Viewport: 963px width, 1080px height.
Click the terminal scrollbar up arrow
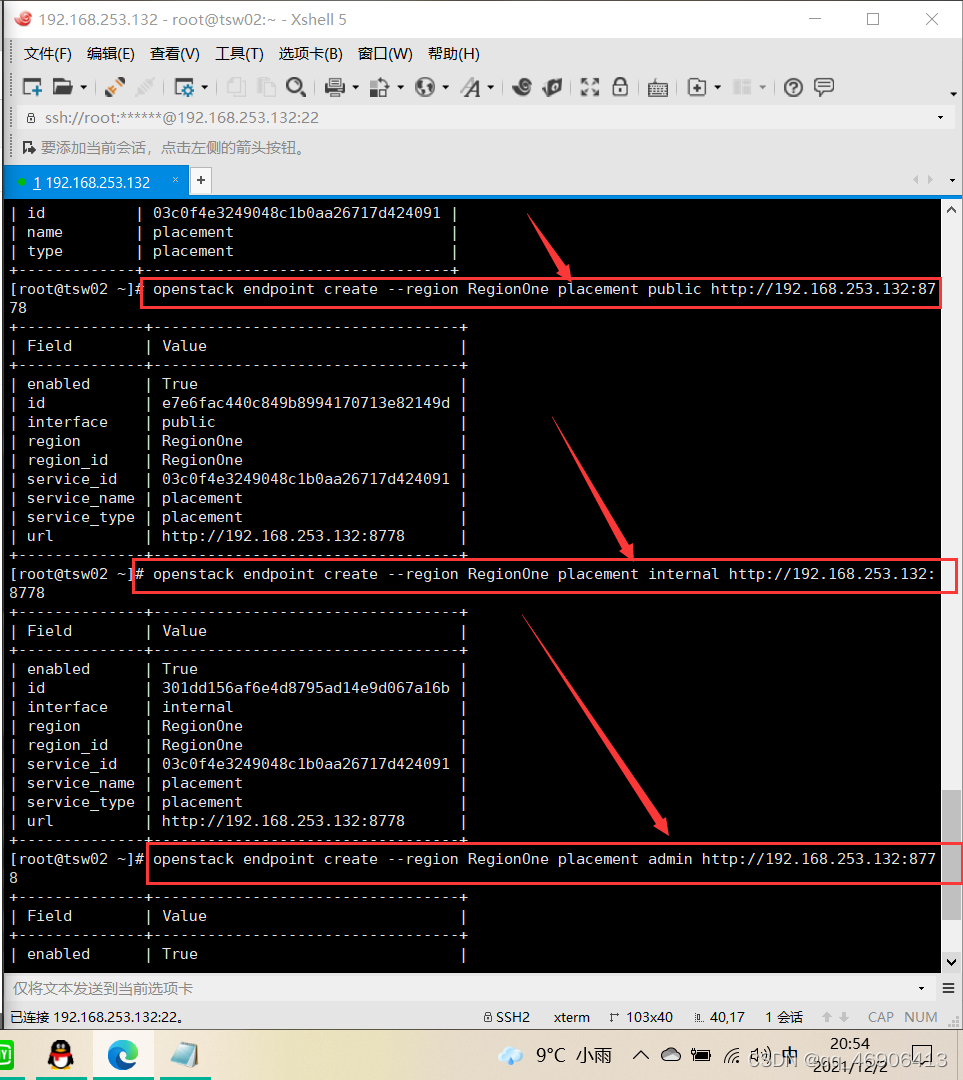(951, 210)
